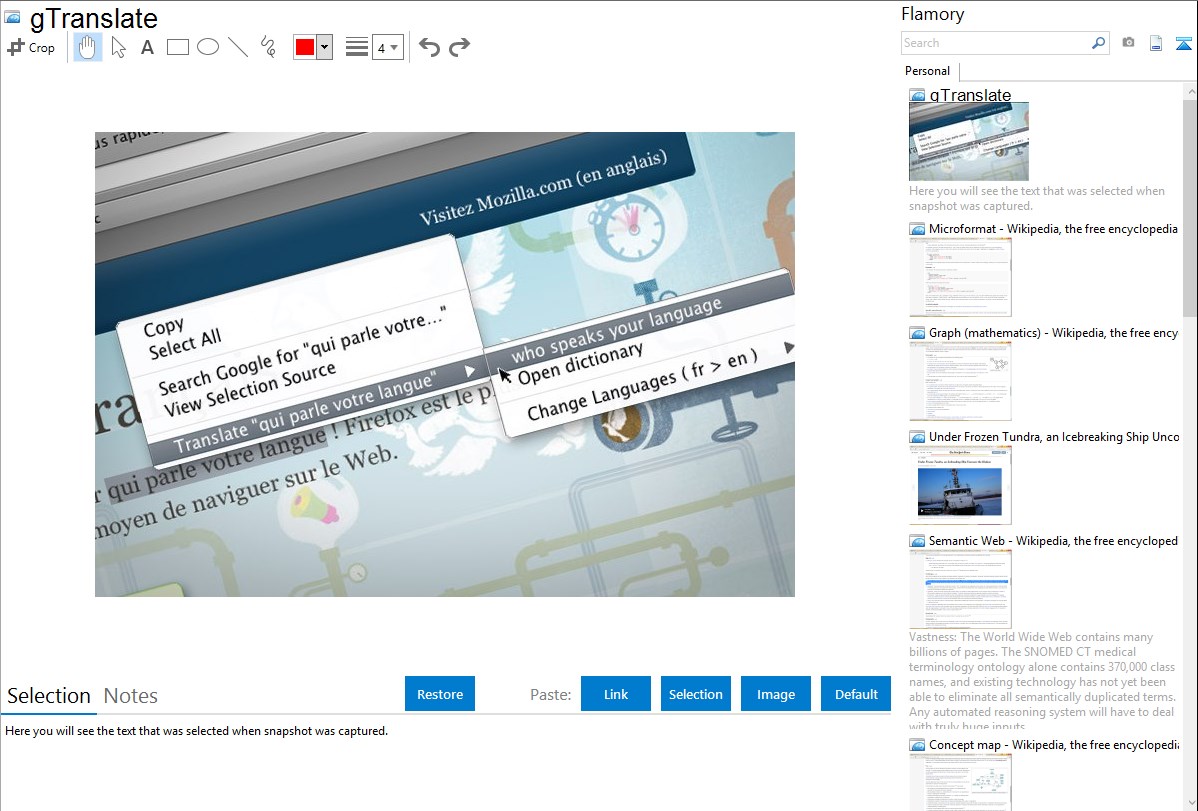Screen dimensions: 1198x811
Task: Pick the ellipse shape tool
Action: [208, 47]
